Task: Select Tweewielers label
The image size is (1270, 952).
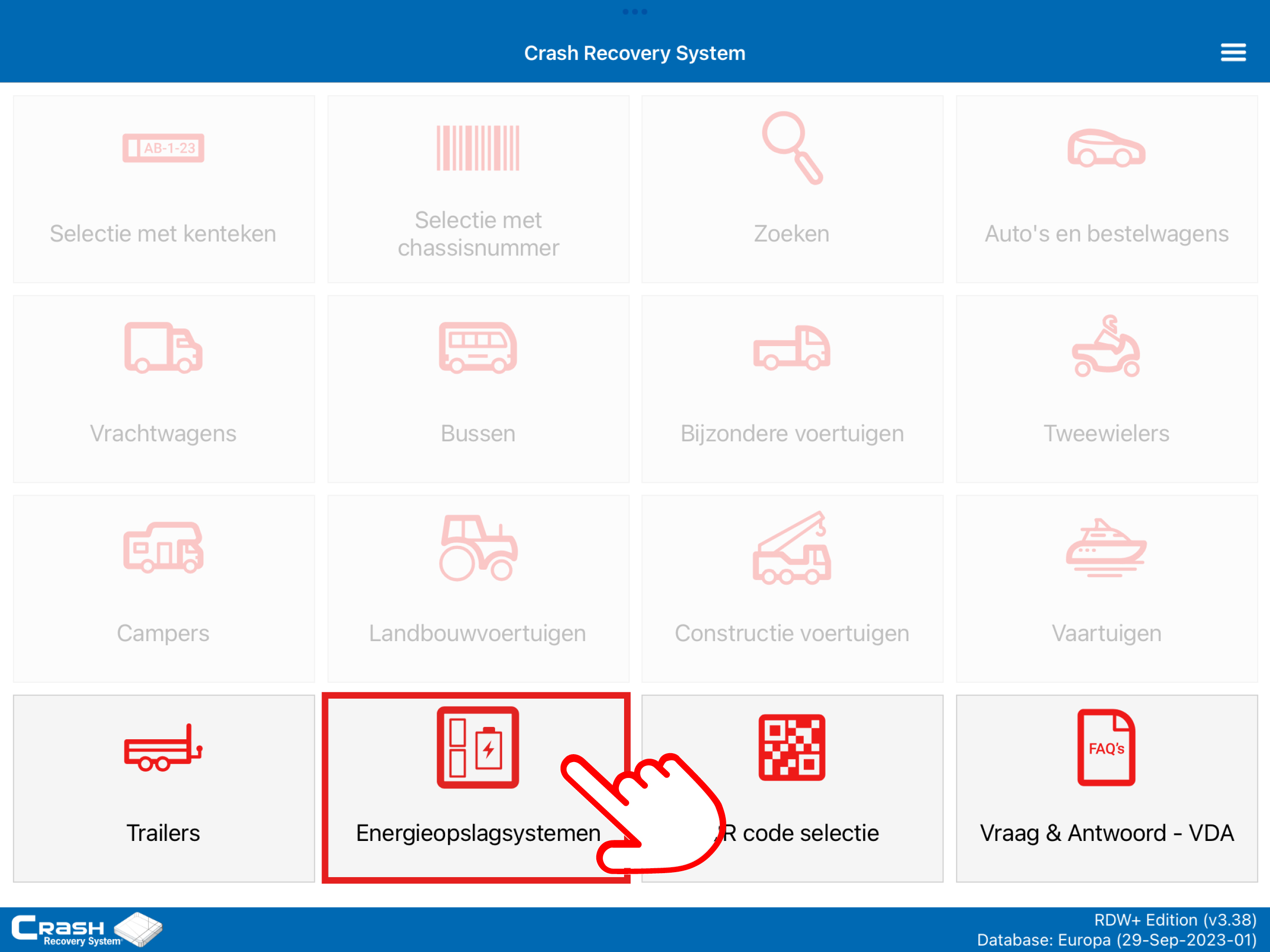Action: tap(1106, 433)
